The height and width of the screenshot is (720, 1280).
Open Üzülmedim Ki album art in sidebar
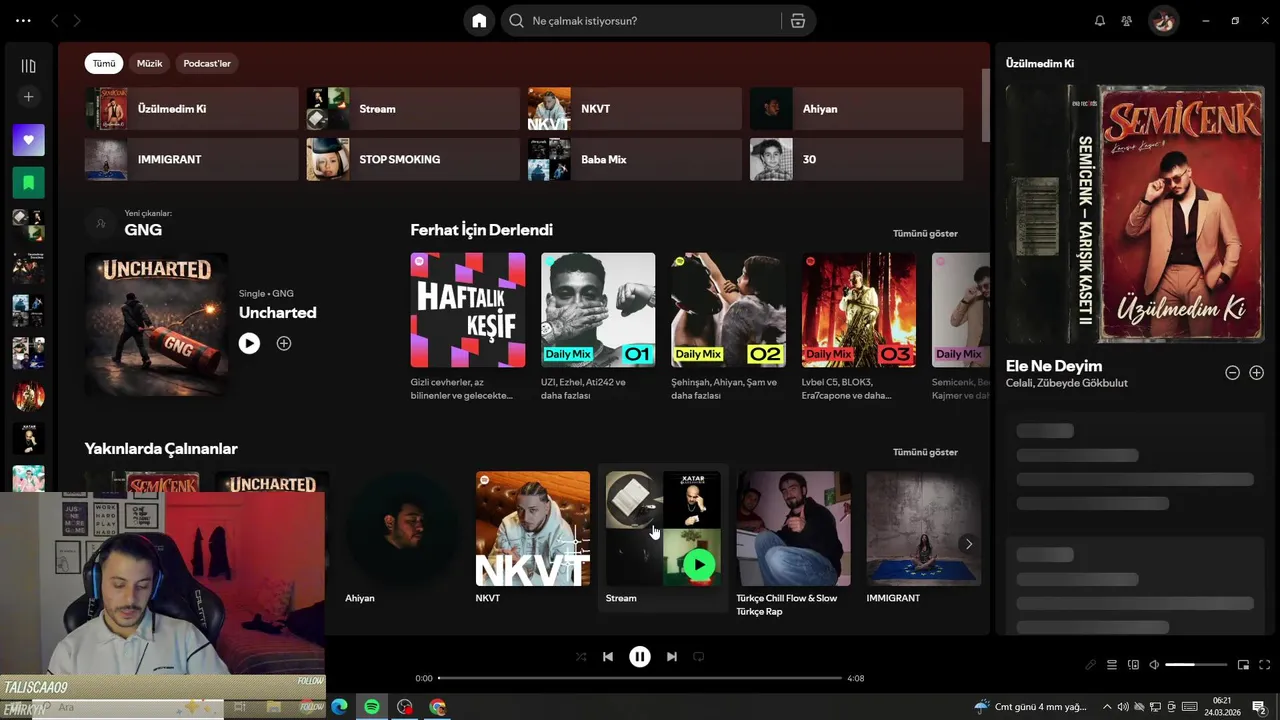tap(1135, 214)
